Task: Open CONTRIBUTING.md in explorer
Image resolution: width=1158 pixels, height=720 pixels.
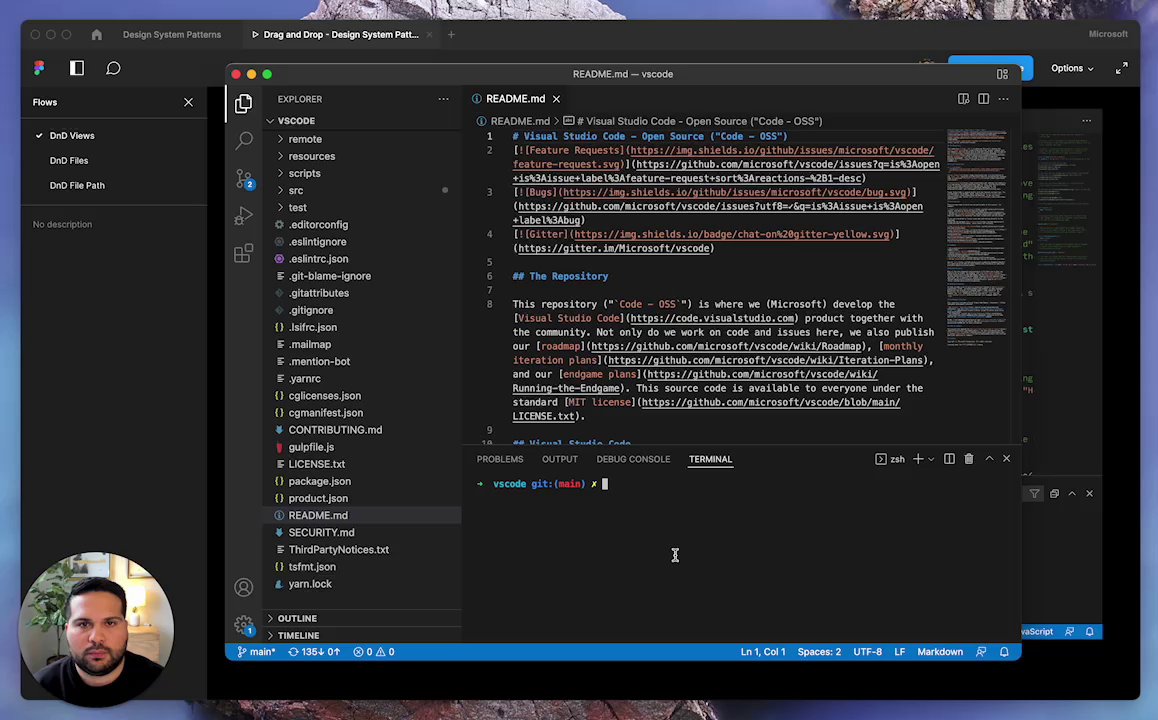Action: (335, 430)
